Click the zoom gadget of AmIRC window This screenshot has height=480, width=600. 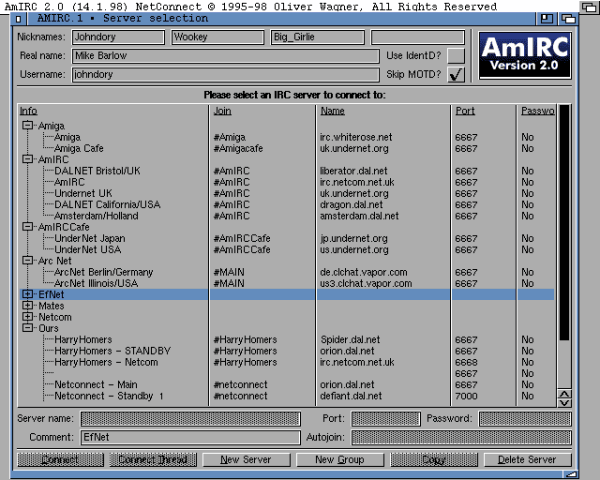click(547, 18)
